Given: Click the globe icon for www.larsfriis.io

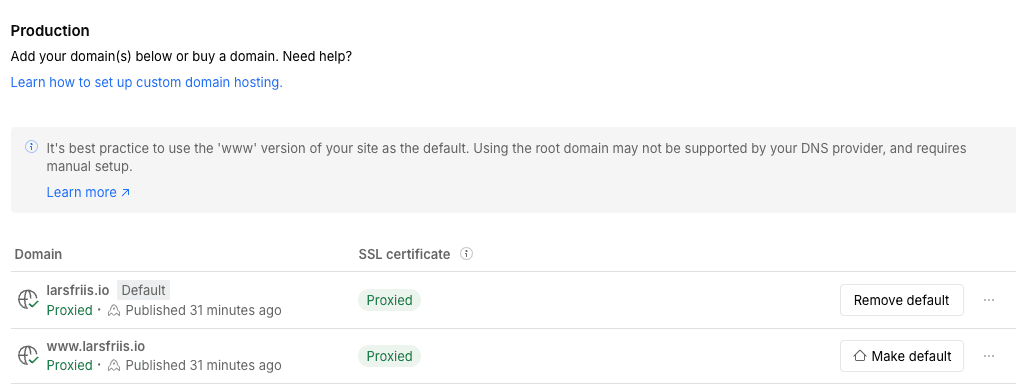Looking at the screenshot, I should coord(28,355).
